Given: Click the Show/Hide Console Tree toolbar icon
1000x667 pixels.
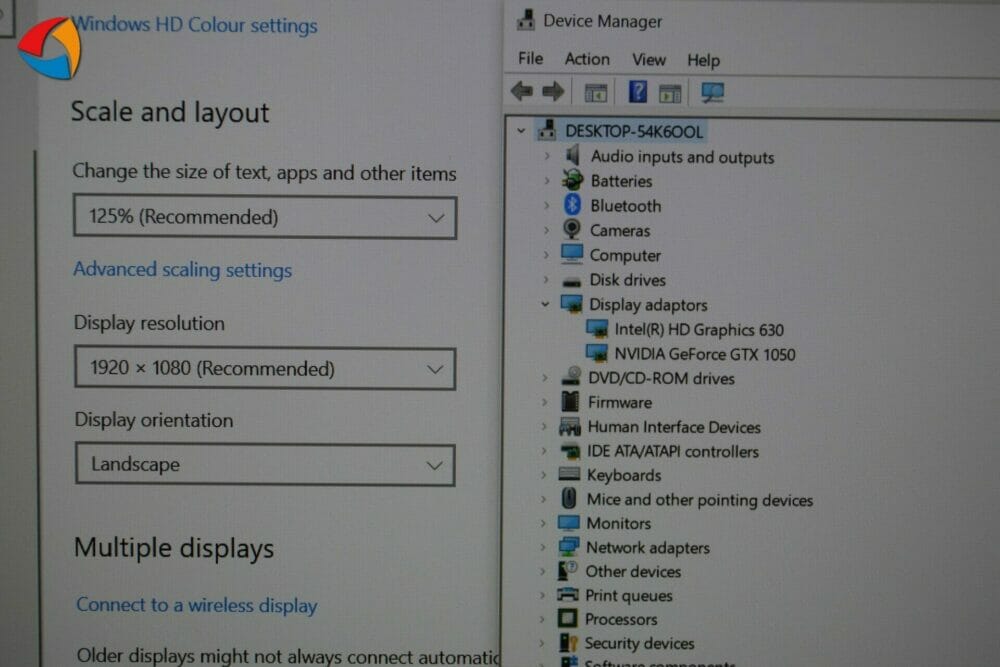Looking at the screenshot, I should [596, 93].
